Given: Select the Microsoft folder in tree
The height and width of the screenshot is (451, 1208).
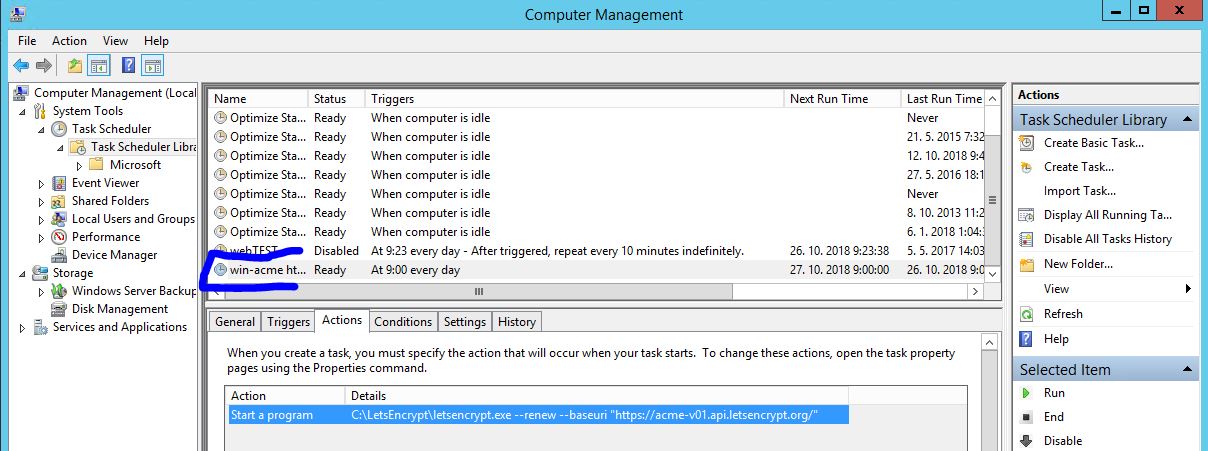Looking at the screenshot, I should point(135,165).
